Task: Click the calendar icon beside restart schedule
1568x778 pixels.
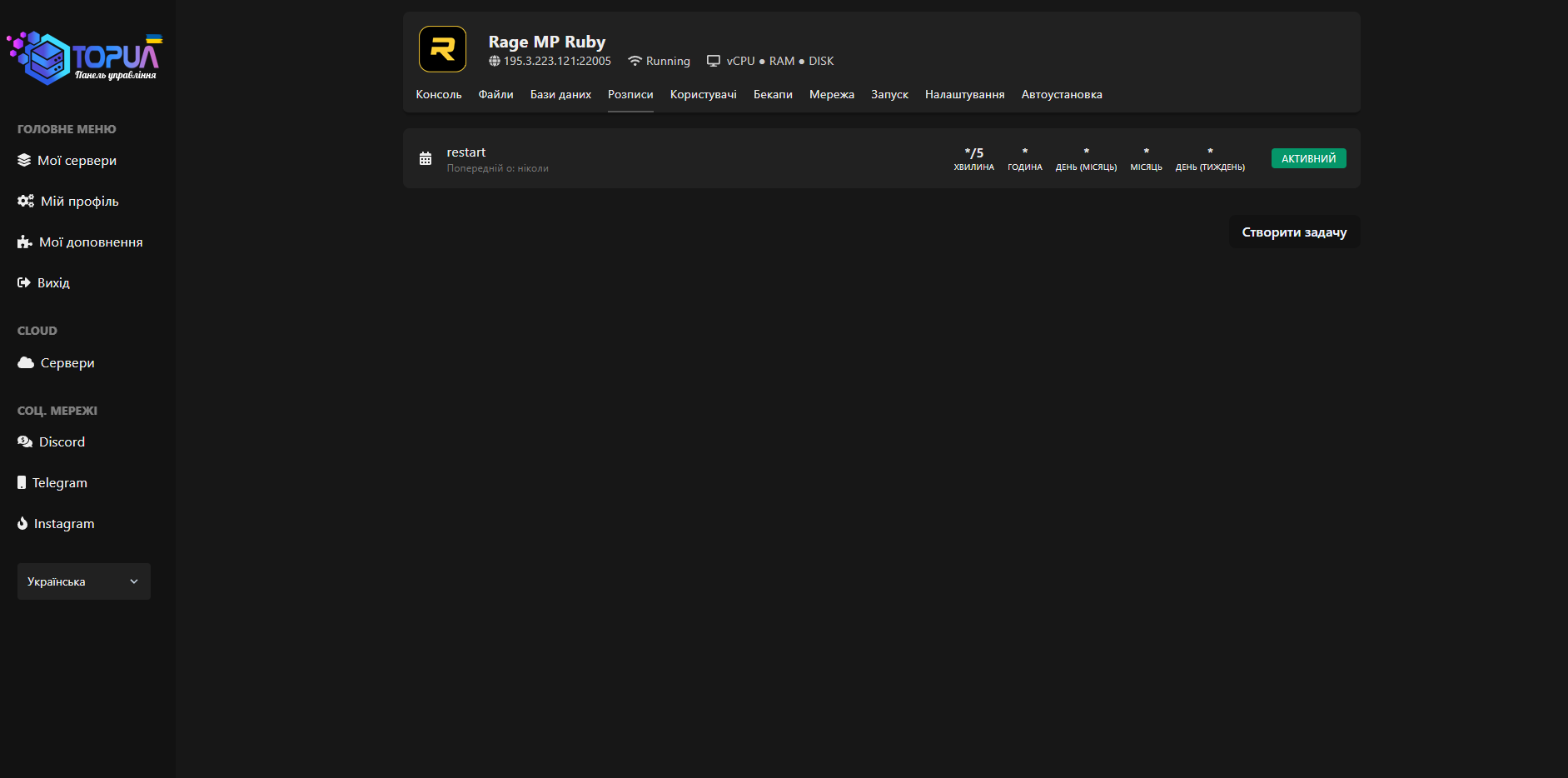Action: 426,159
